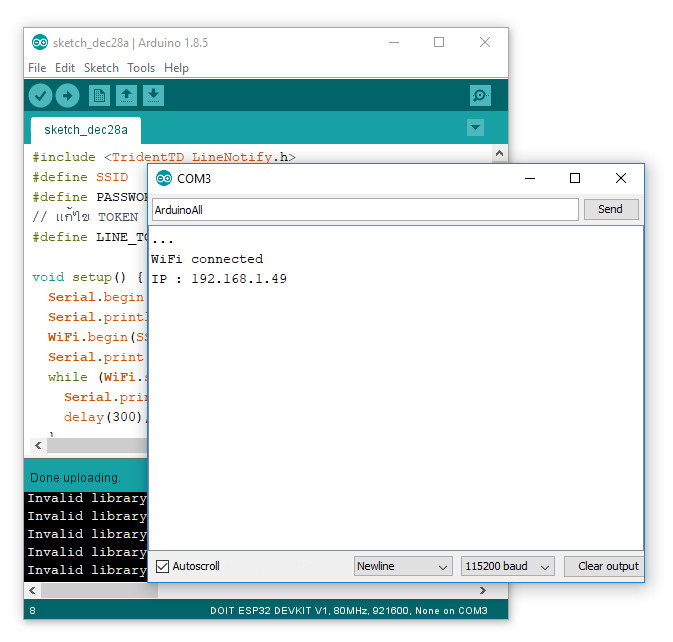Screen dimensions: 673x642
Task: Click the serial input field containing ArduinoAll
Action: pyautogui.click(x=365, y=210)
